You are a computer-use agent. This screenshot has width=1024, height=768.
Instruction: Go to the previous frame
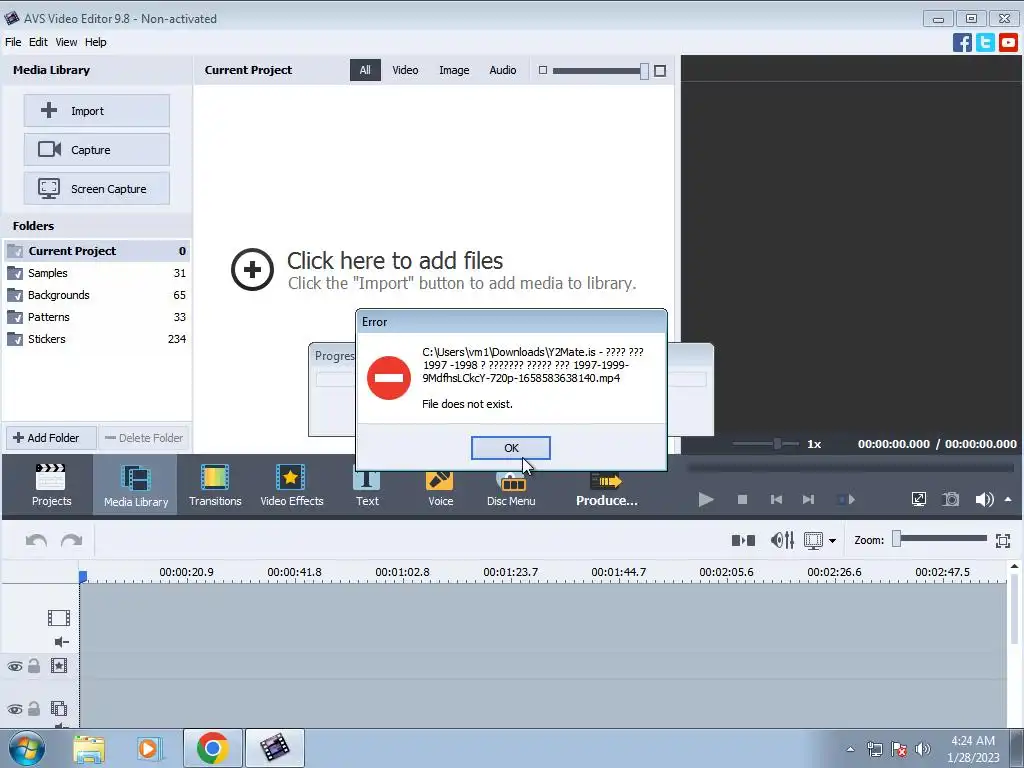click(x=776, y=500)
